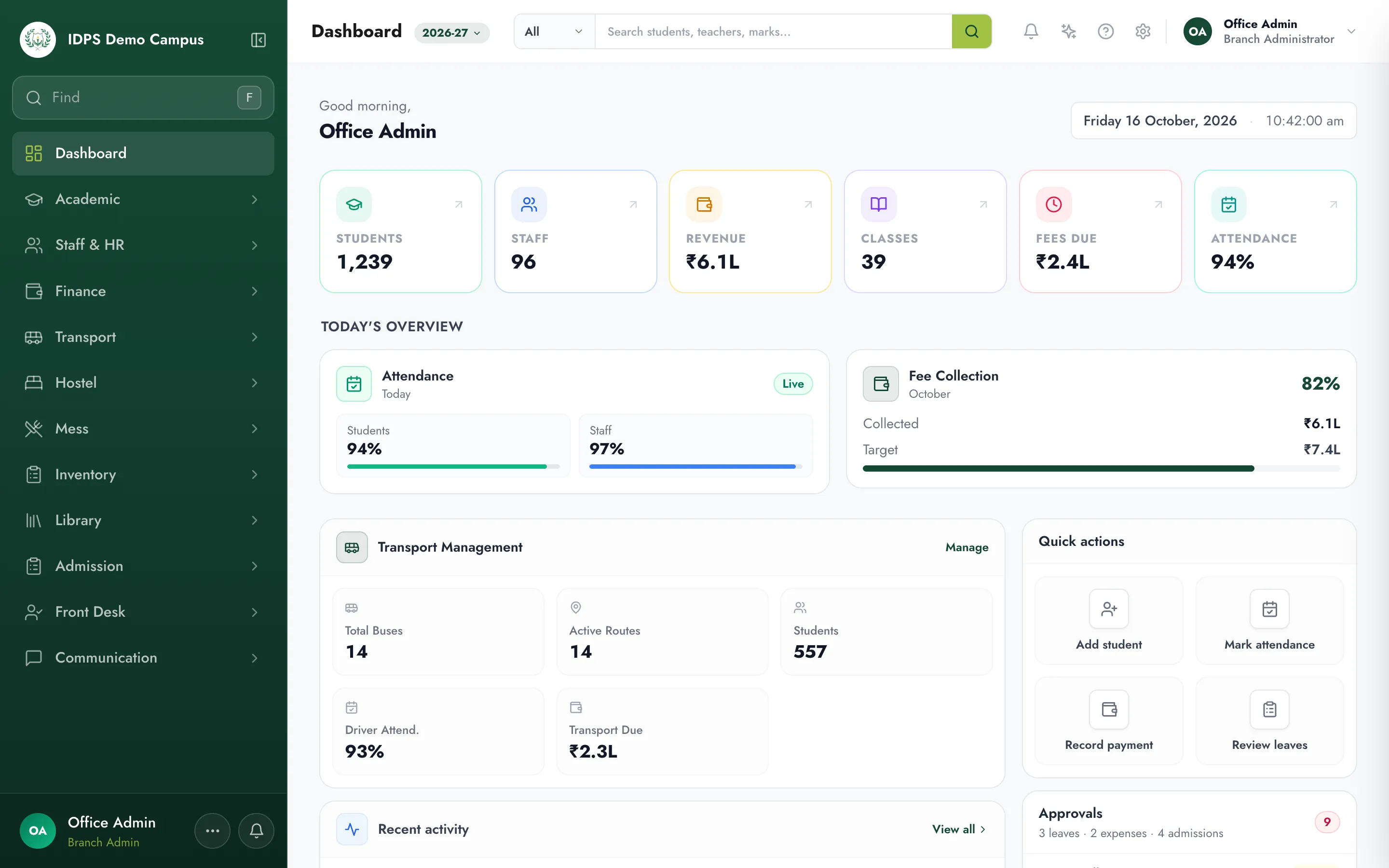Click the green search button
The height and width of the screenshot is (868, 1389).
pos(971,31)
